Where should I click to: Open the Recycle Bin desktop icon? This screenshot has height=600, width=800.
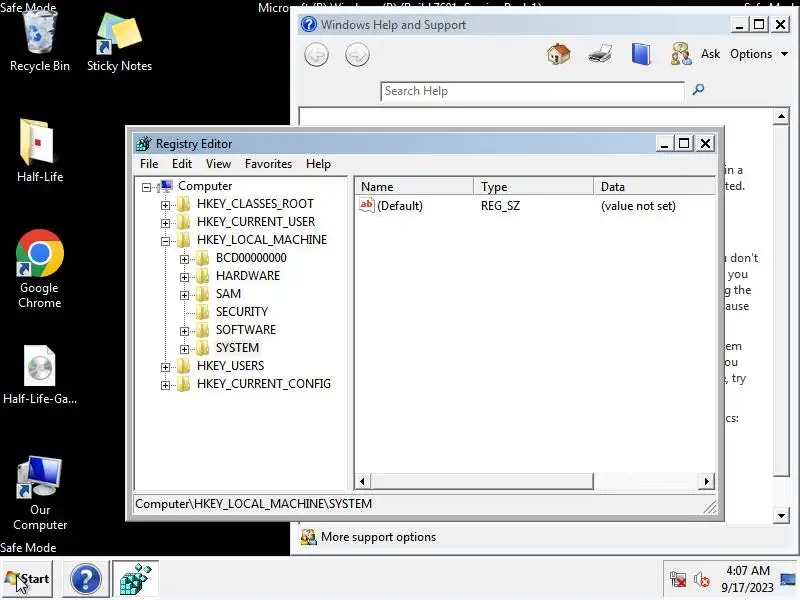(x=39, y=41)
